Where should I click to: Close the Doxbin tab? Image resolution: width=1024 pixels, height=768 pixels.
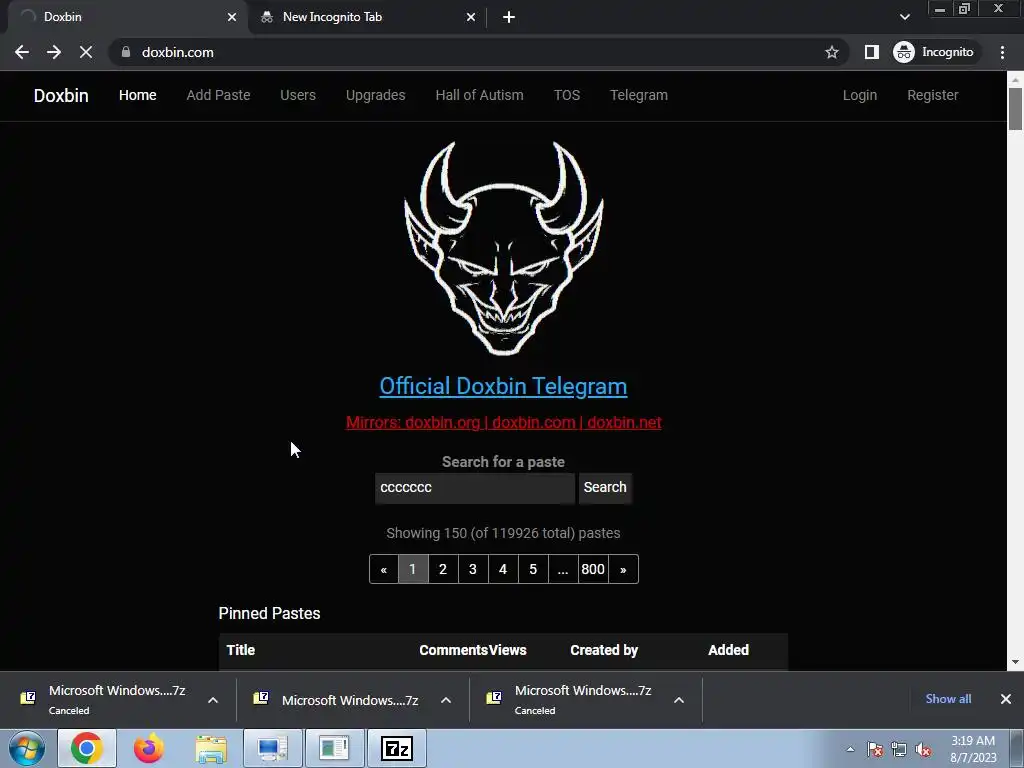232,17
